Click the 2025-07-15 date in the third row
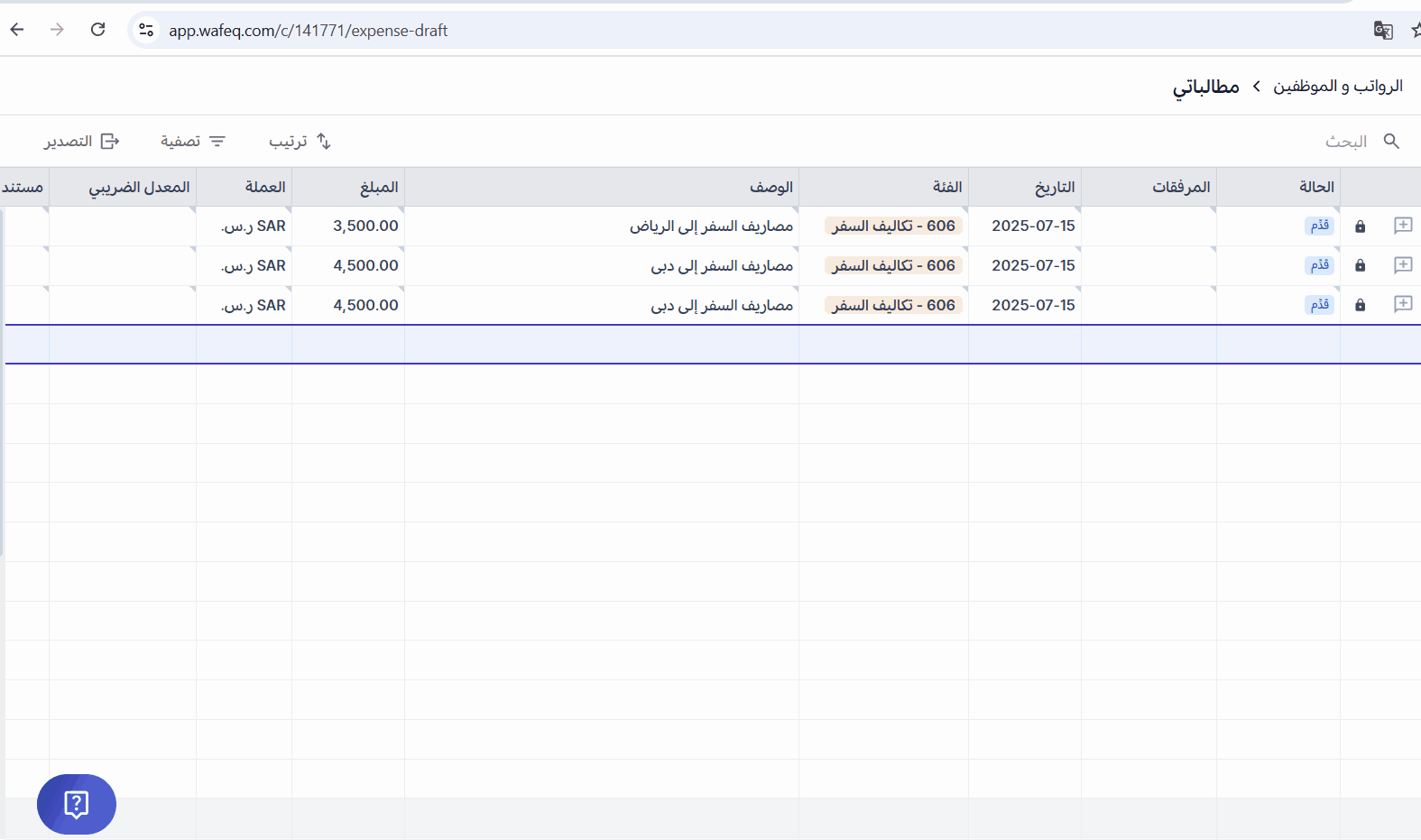 1033,305
